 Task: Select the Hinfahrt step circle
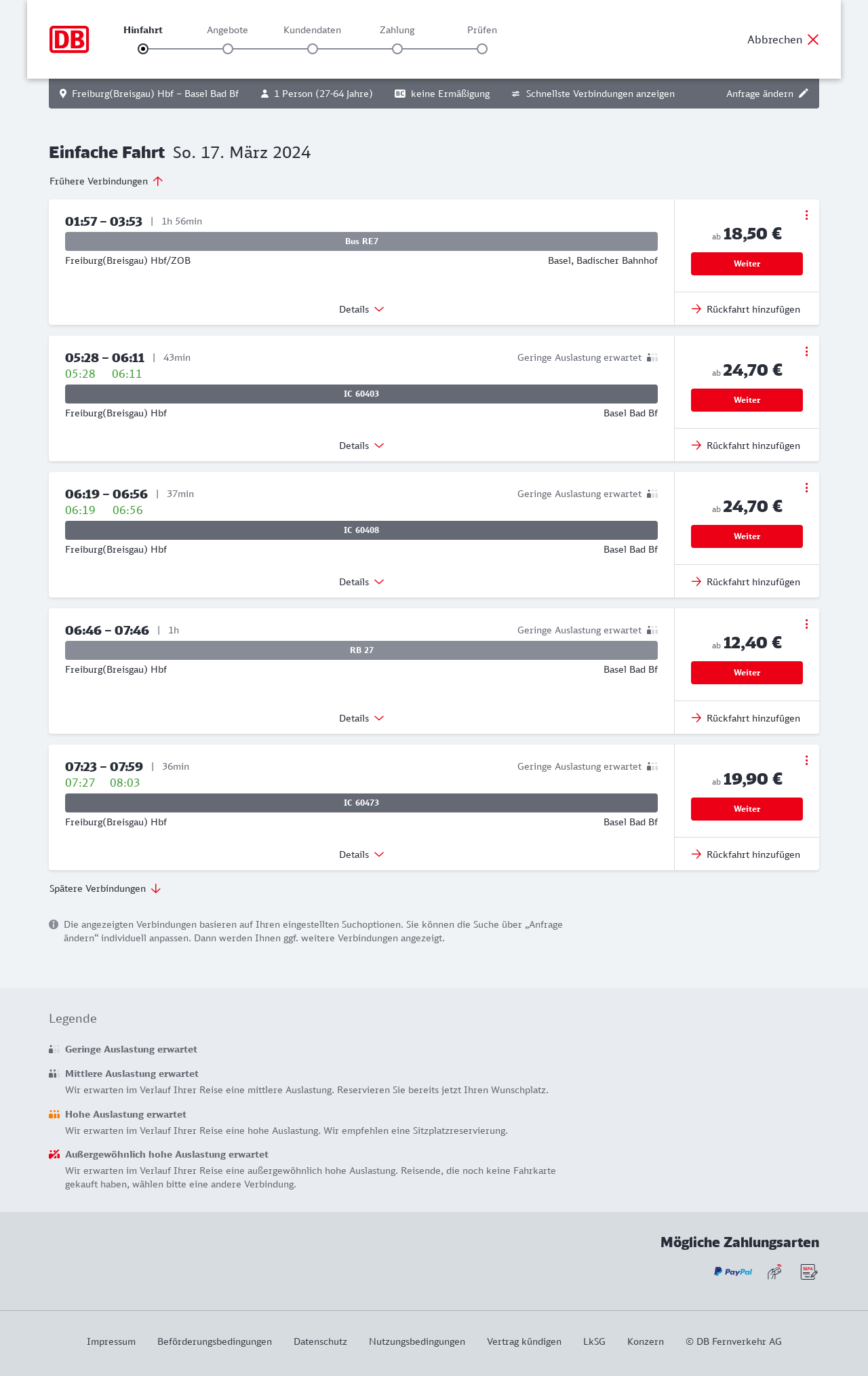(x=143, y=49)
